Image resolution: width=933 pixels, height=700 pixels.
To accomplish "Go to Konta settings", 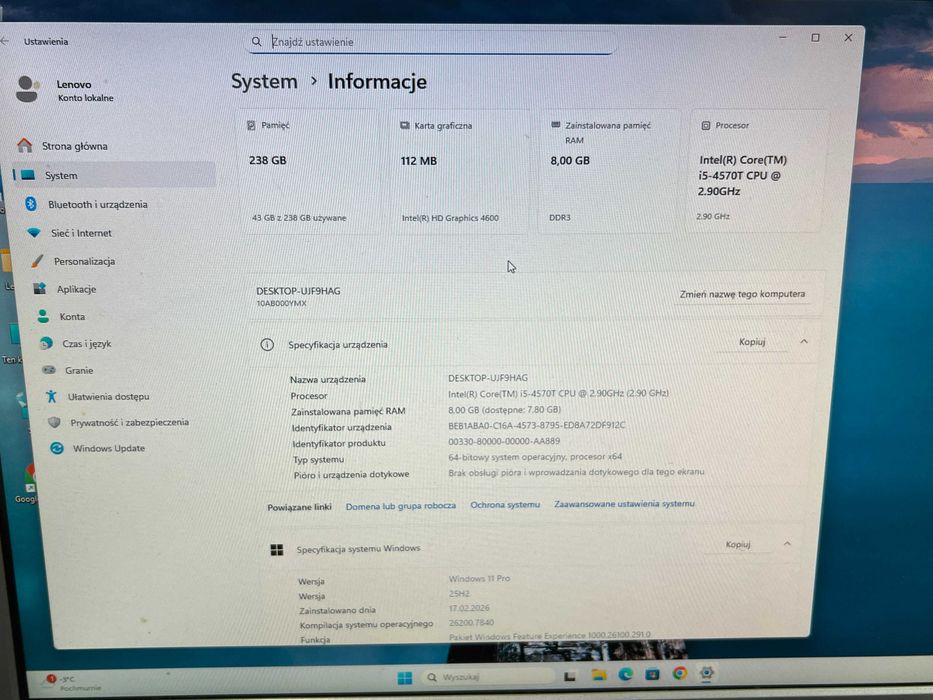I will tap(72, 317).
